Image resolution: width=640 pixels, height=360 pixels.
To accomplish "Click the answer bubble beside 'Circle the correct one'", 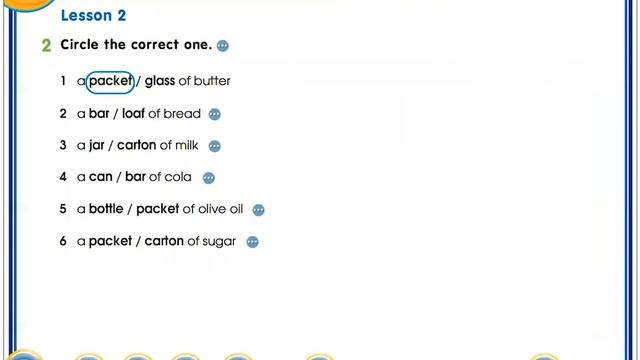I will point(222,46).
